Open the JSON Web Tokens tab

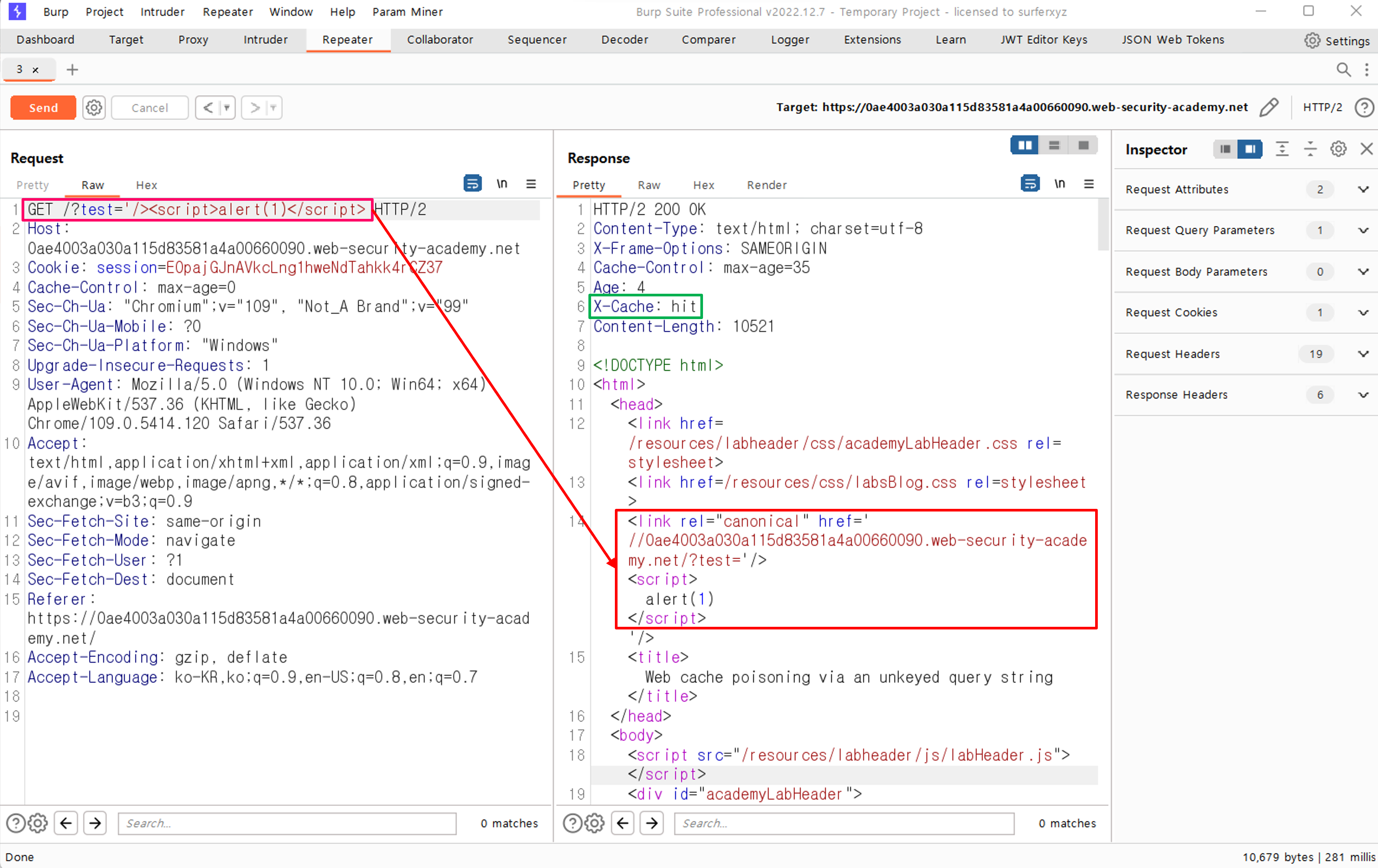[x=1173, y=40]
